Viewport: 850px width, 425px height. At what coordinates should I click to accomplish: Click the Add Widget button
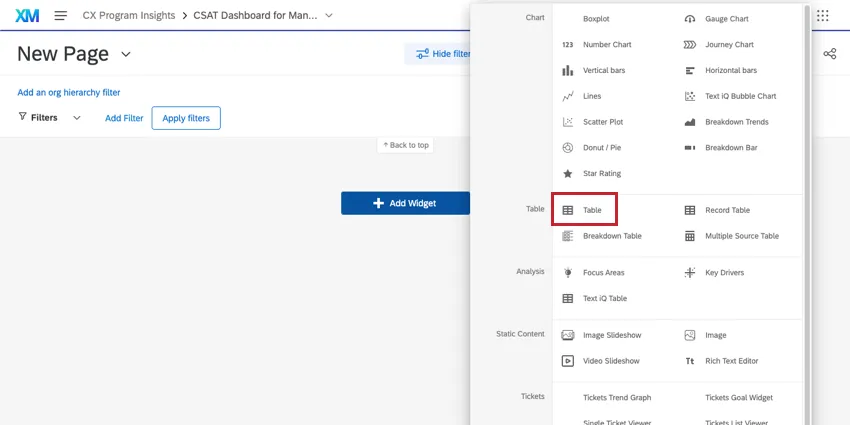(x=405, y=203)
